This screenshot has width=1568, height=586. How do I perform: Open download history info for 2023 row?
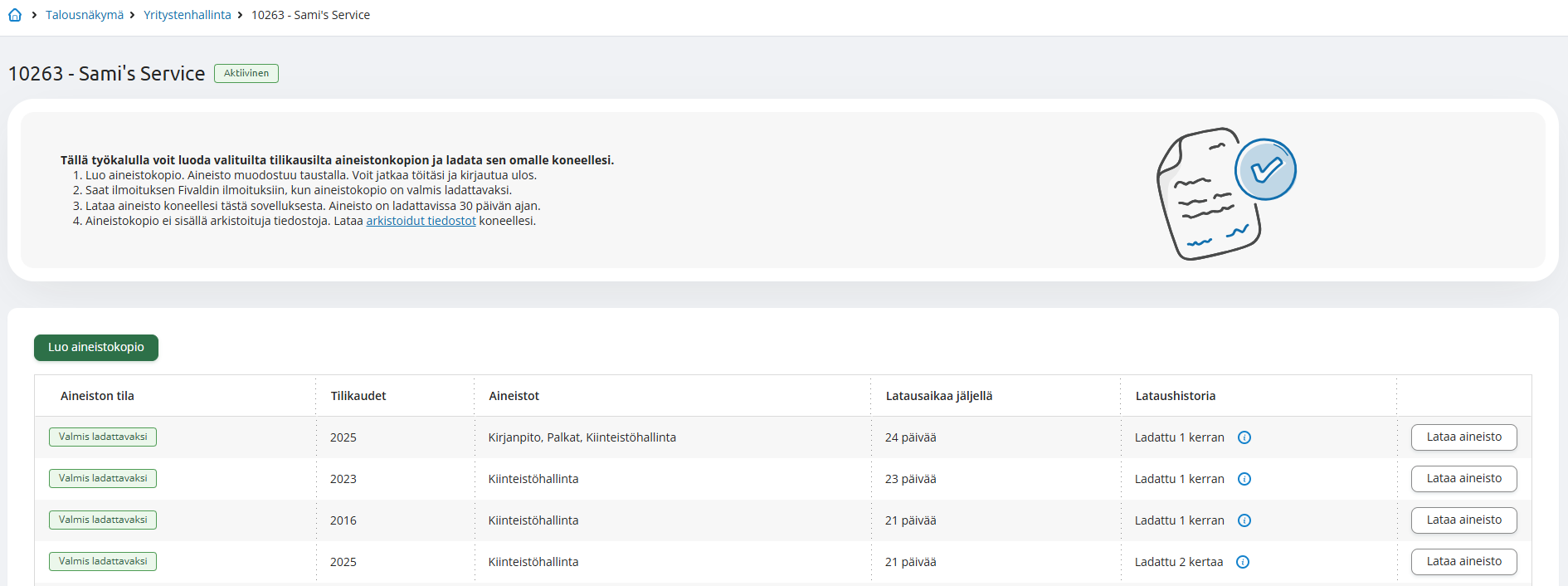coord(1244,479)
